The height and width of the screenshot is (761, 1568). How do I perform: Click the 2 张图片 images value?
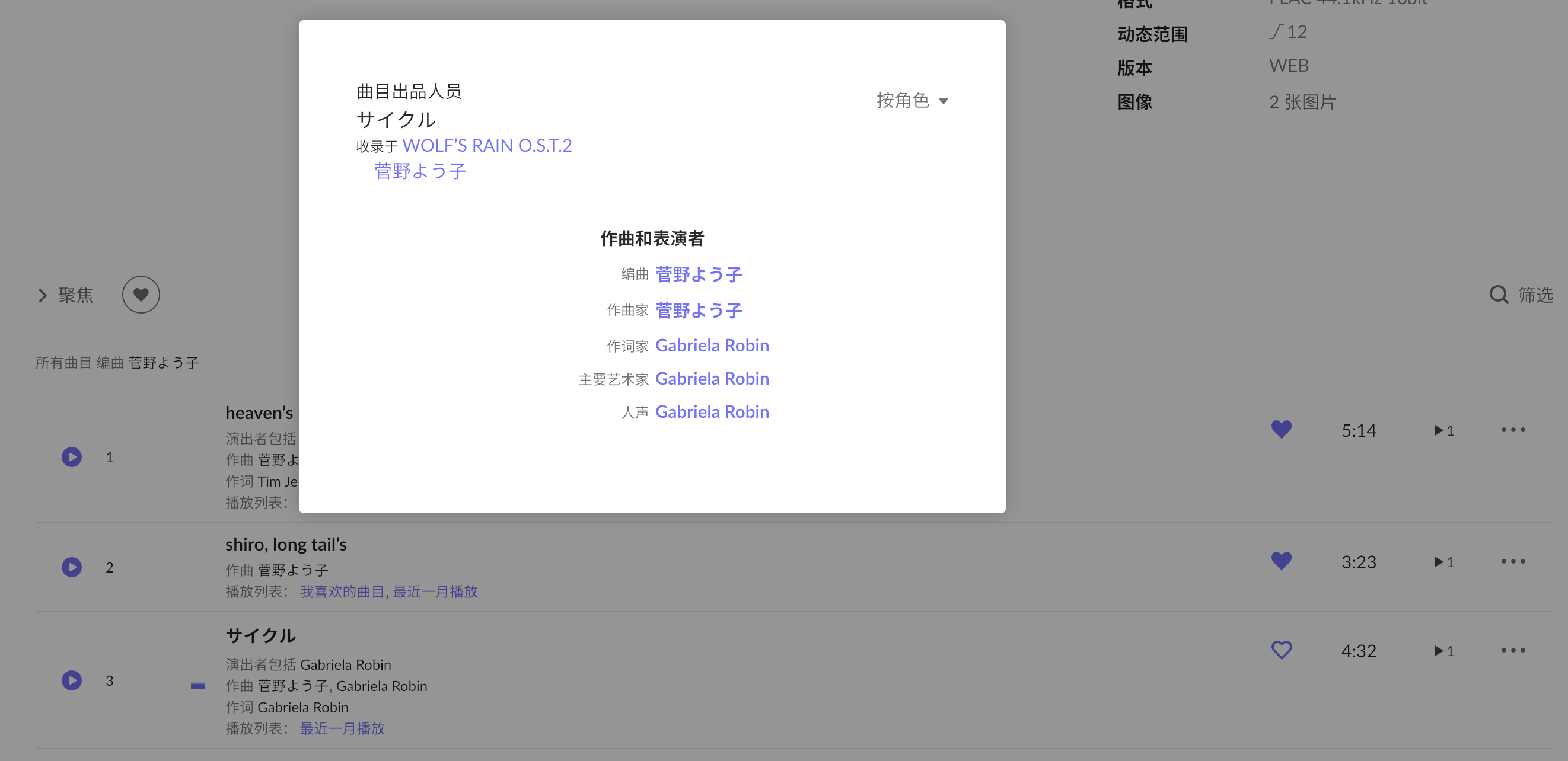pos(1302,102)
